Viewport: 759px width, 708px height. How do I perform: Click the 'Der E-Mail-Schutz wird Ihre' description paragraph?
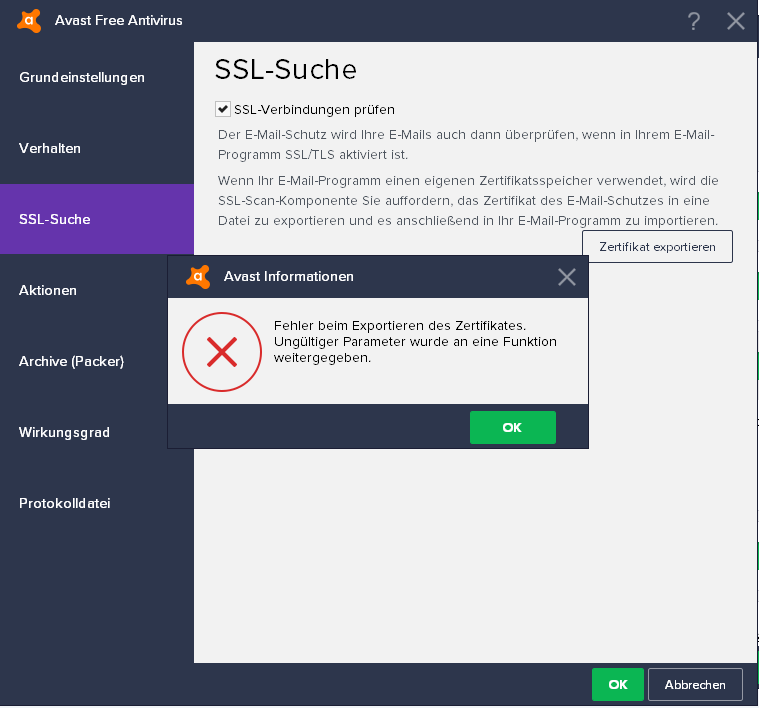[x=466, y=145]
